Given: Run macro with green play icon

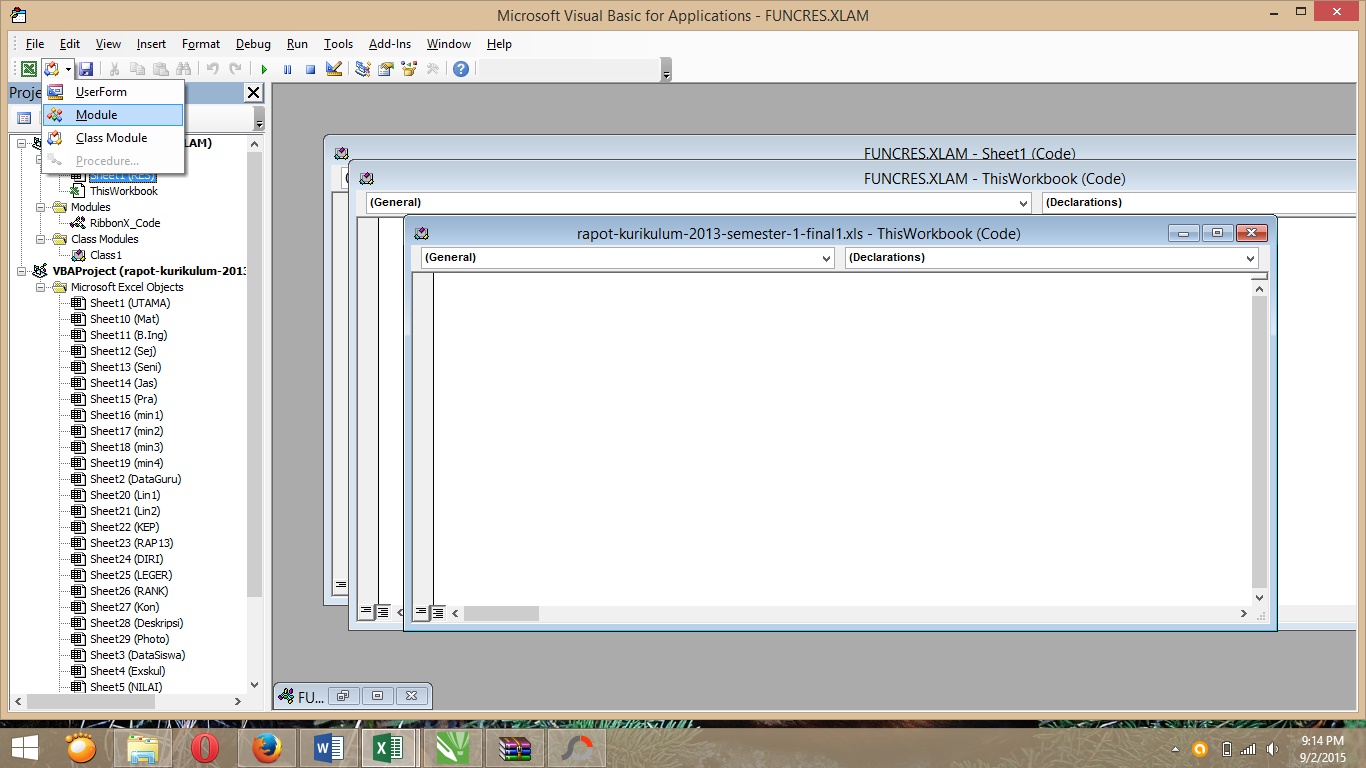Looking at the screenshot, I should (x=264, y=69).
